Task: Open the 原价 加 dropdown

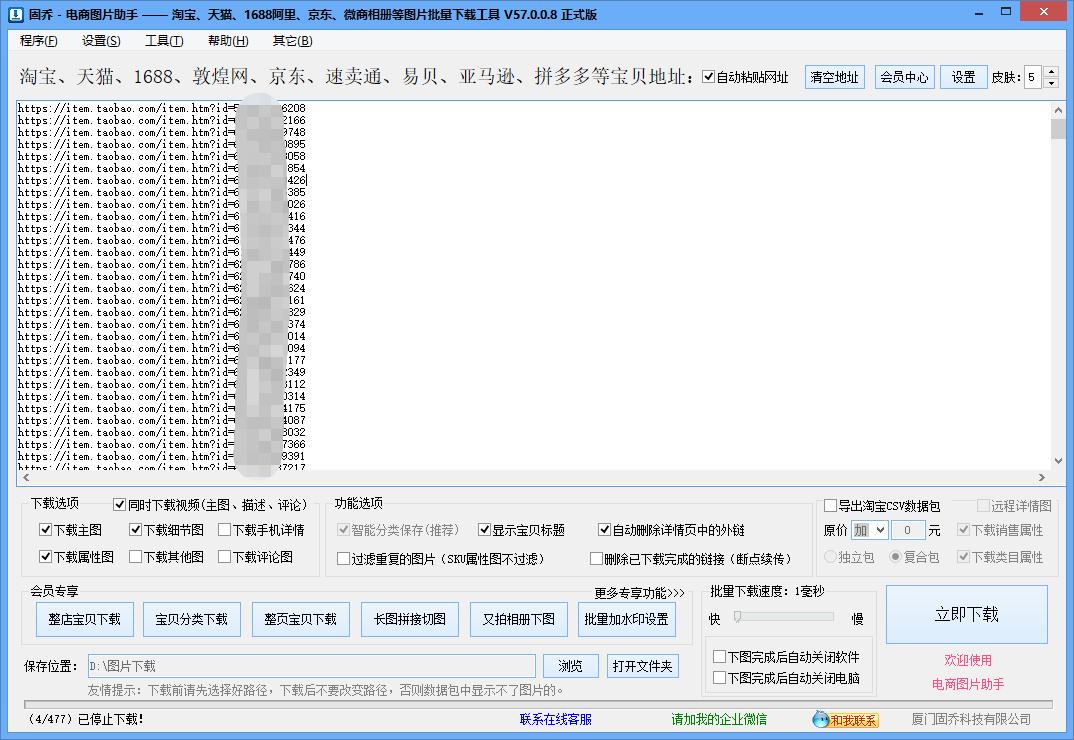Action: coord(869,530)
